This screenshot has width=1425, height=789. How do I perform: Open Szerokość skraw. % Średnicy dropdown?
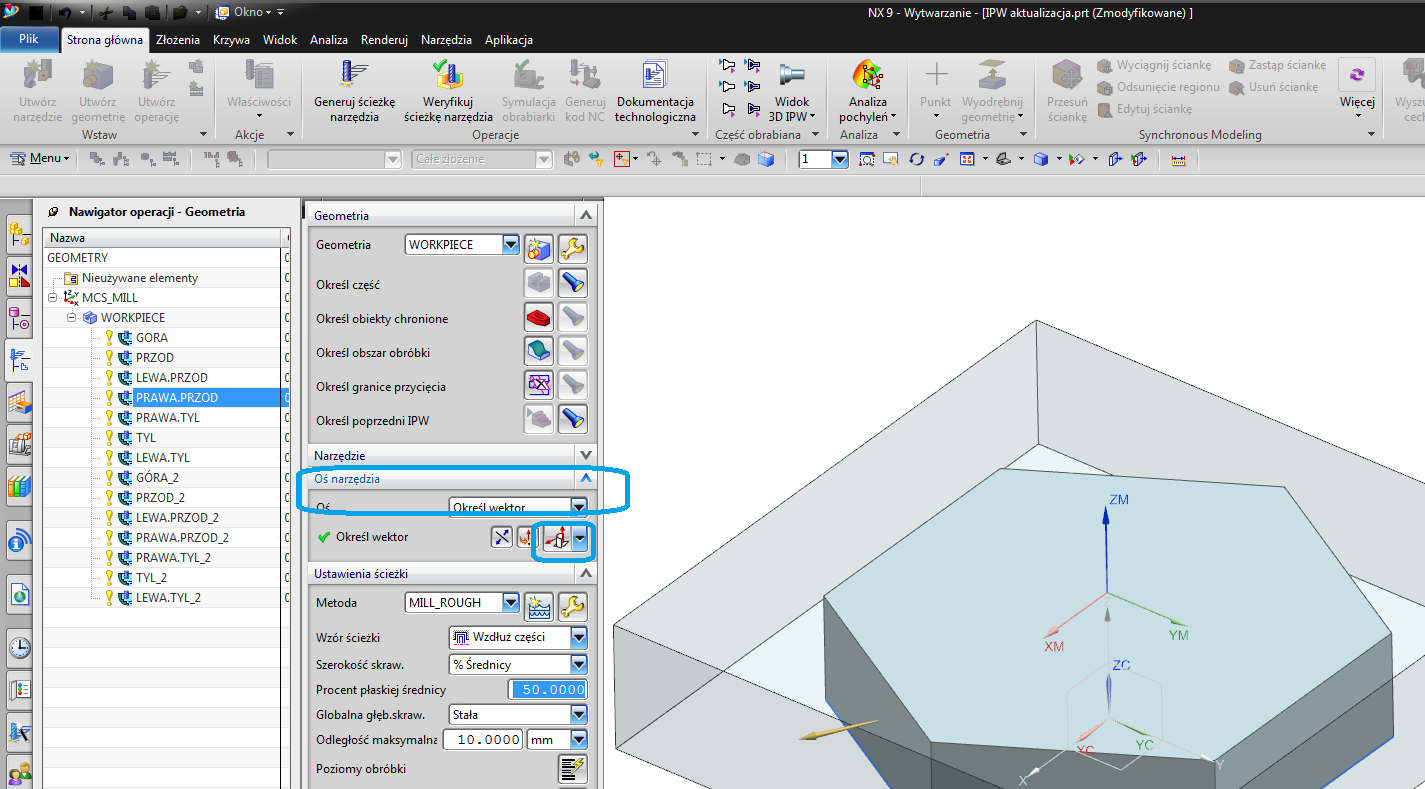[x=578, y=664]
